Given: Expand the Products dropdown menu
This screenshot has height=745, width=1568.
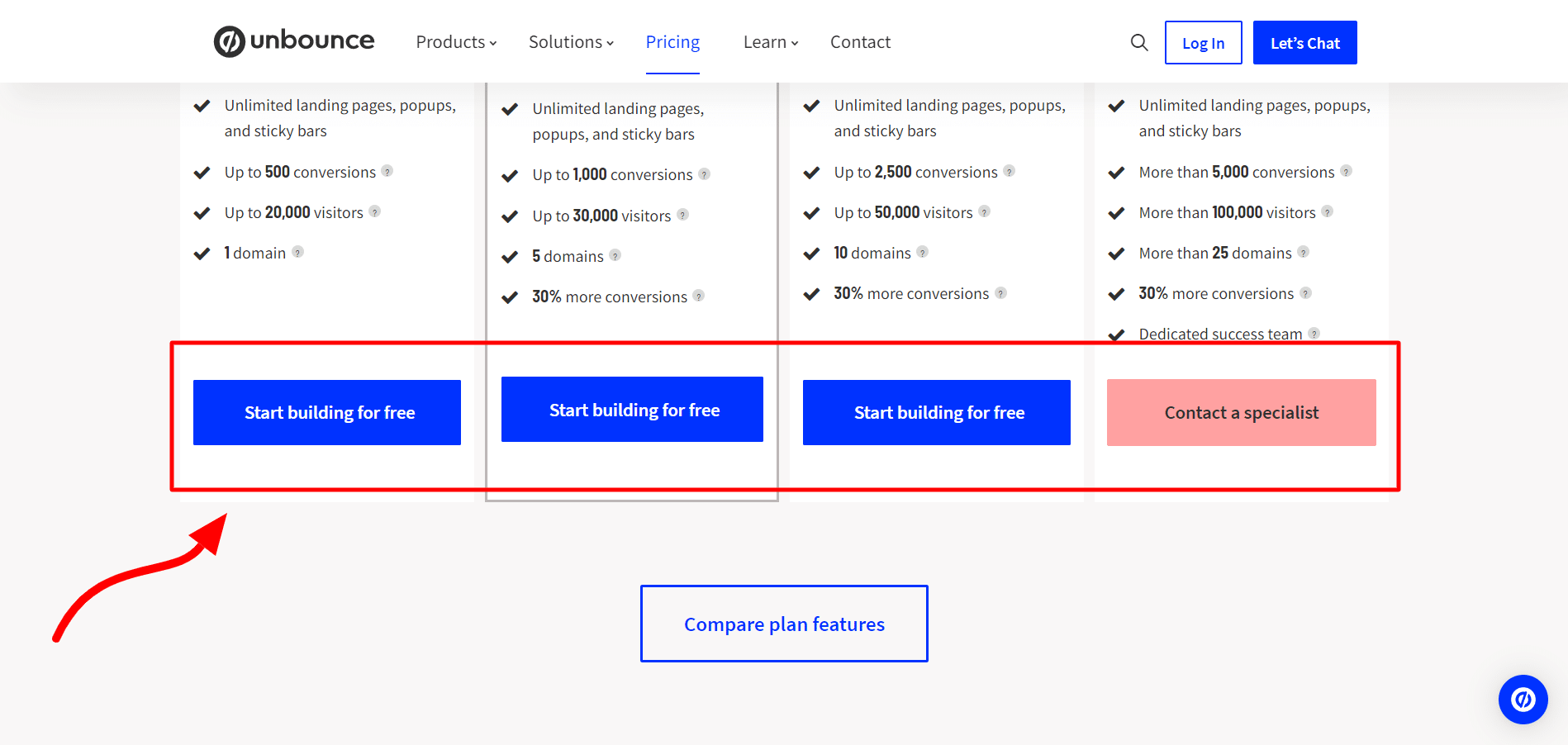Looking at the screenshot, I should (456, 42).
